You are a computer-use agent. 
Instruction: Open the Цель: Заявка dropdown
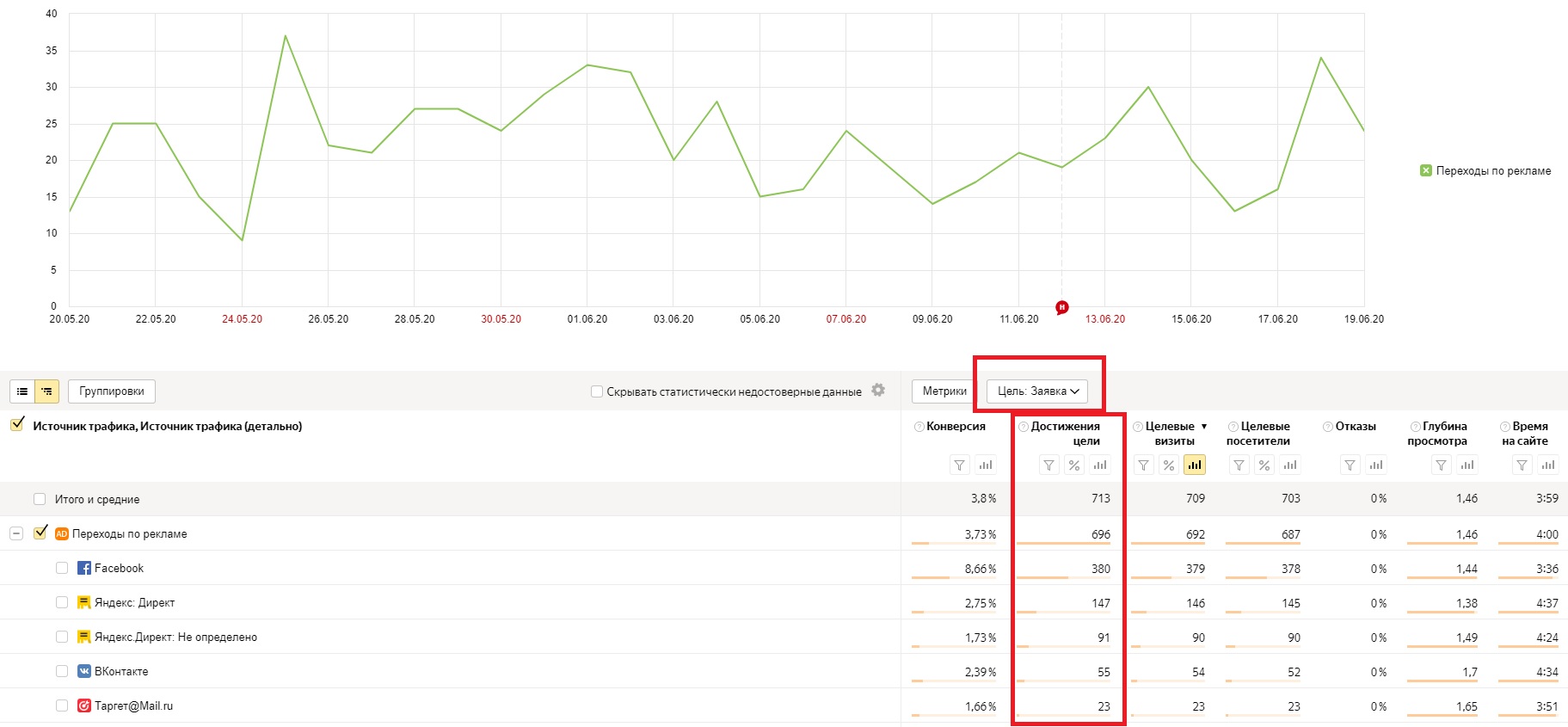[x=1037, y=391]
